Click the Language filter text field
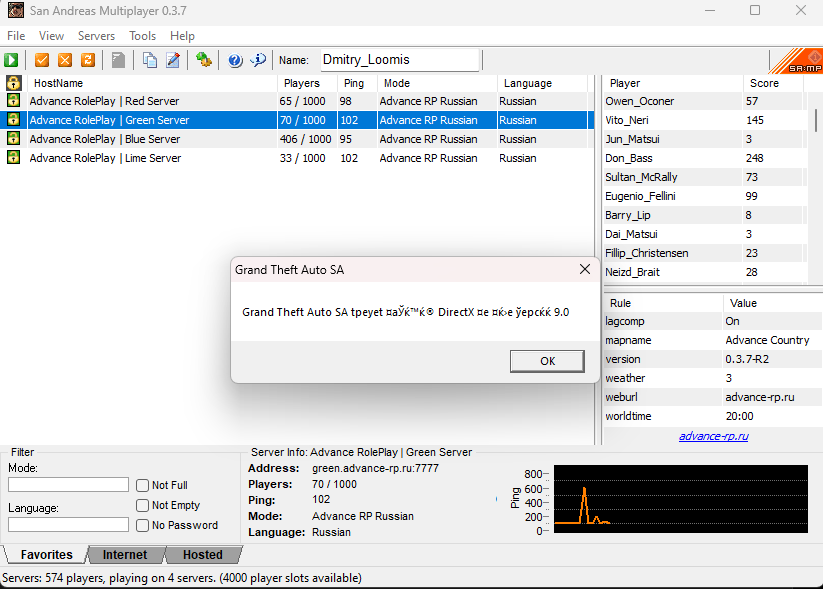 [68, 524]
